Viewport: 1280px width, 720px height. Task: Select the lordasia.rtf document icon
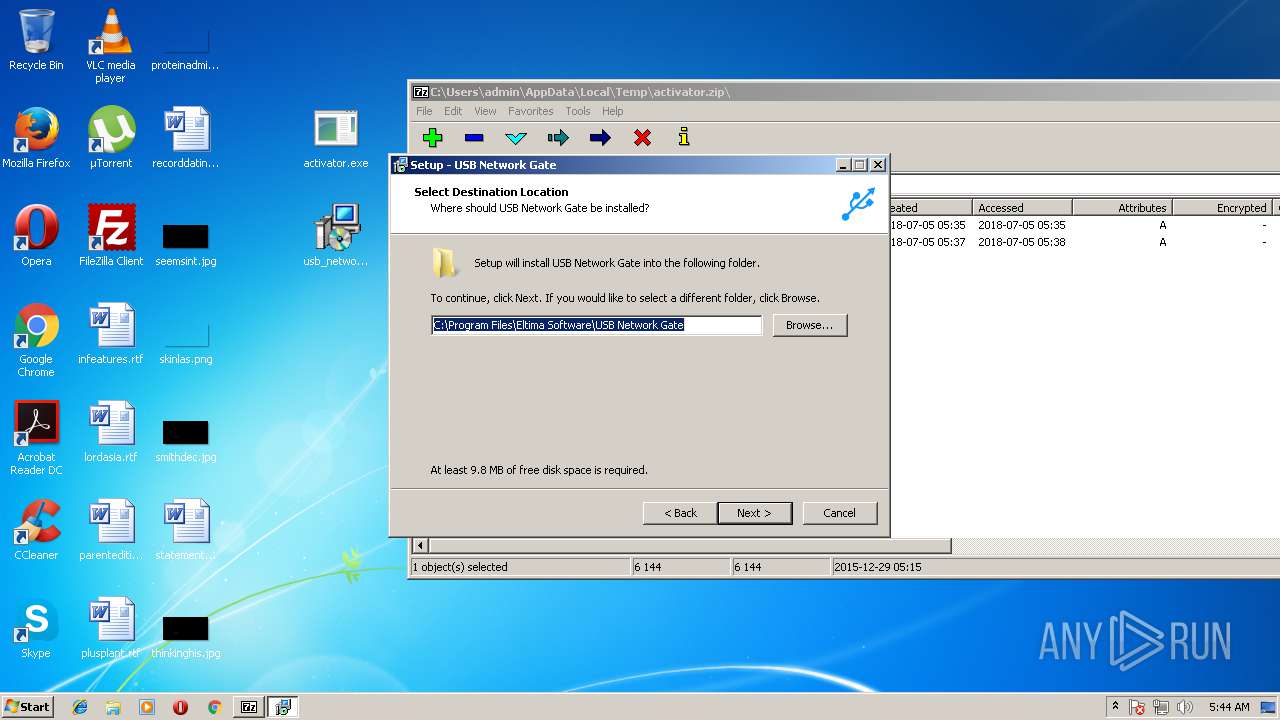pyautogui.click(x=111, y=432)
